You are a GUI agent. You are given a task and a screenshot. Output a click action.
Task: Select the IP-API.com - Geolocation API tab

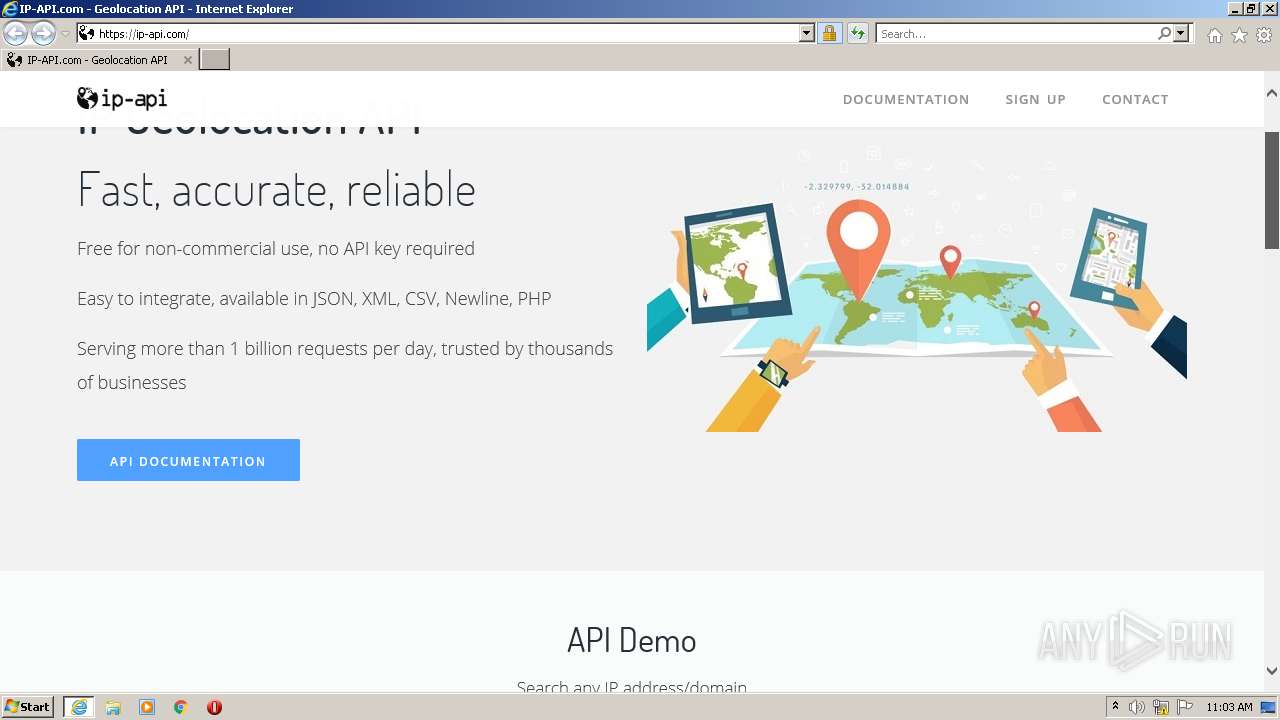click(x=97, y=60)
